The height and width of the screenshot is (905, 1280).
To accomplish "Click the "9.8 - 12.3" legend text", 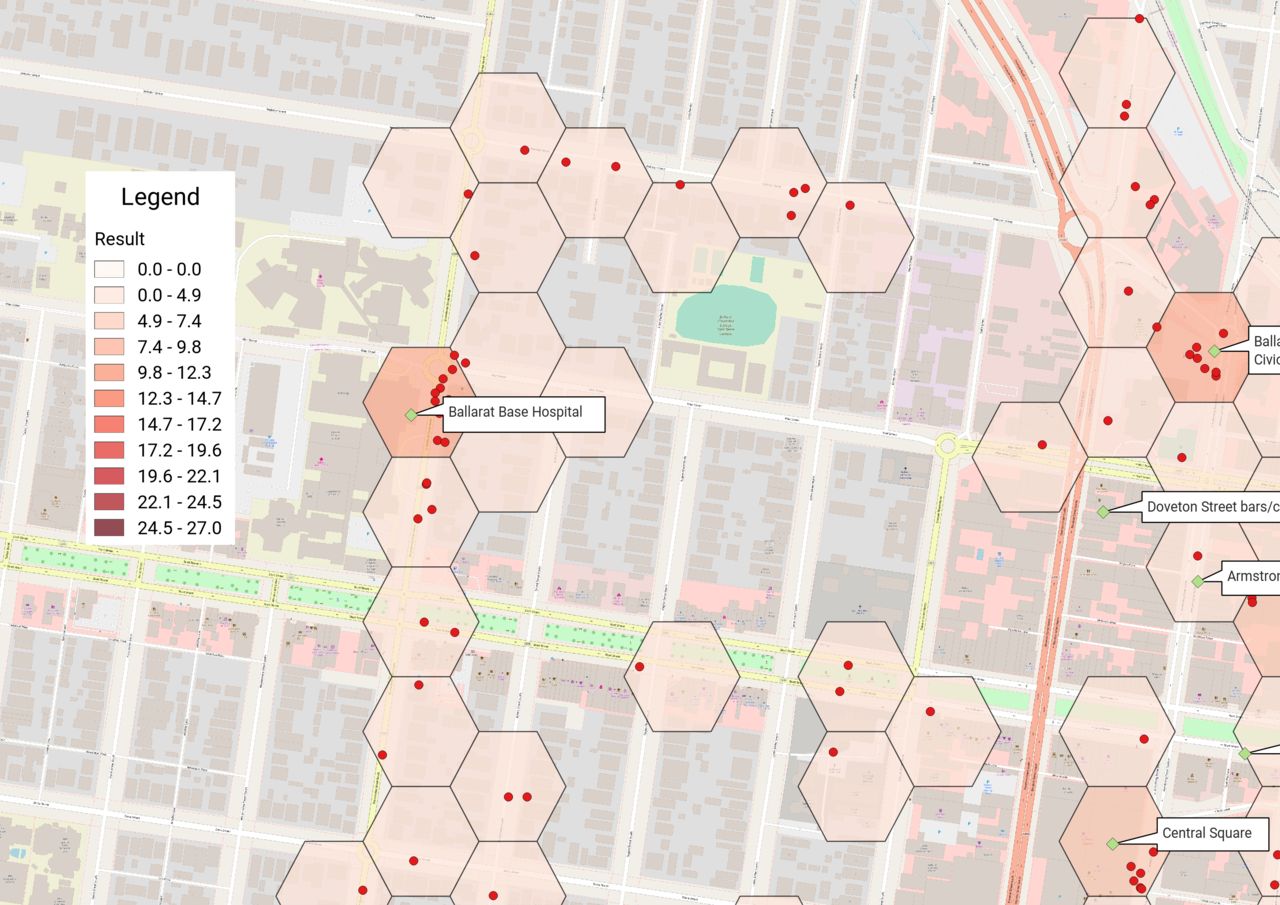I will point(174,373).
